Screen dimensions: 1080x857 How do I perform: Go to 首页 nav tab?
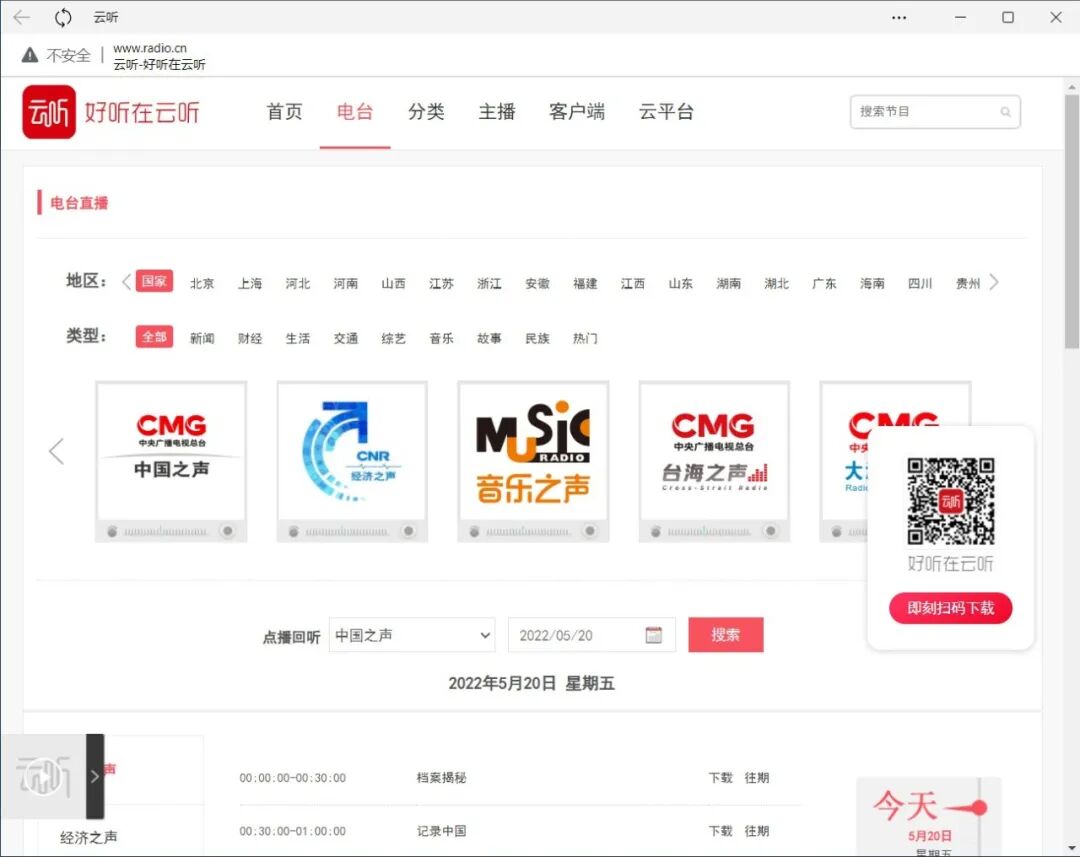284,112
